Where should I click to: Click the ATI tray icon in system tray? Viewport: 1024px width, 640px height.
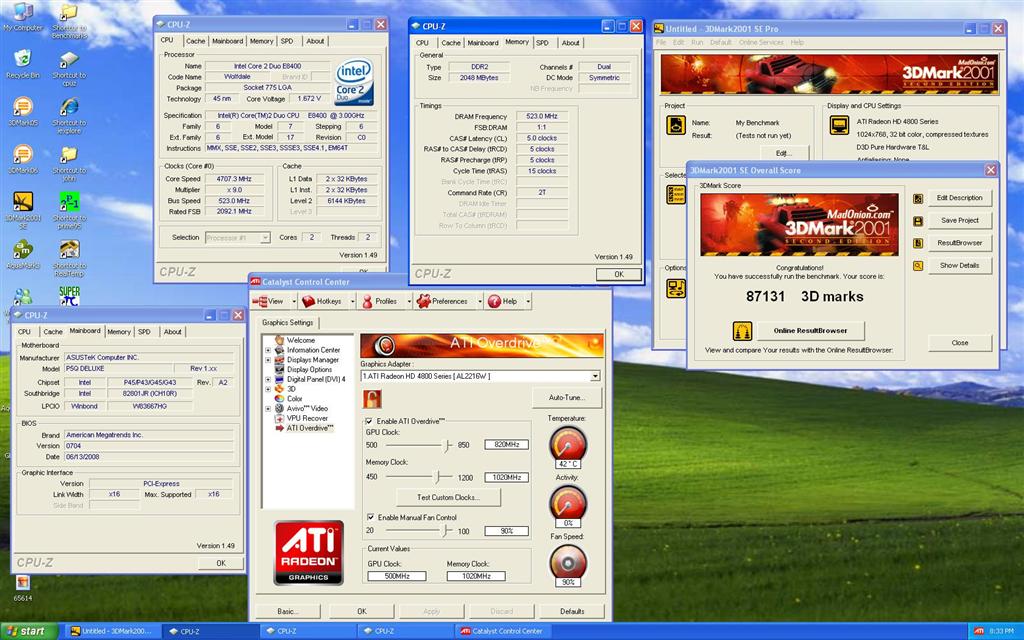(978, 632)
